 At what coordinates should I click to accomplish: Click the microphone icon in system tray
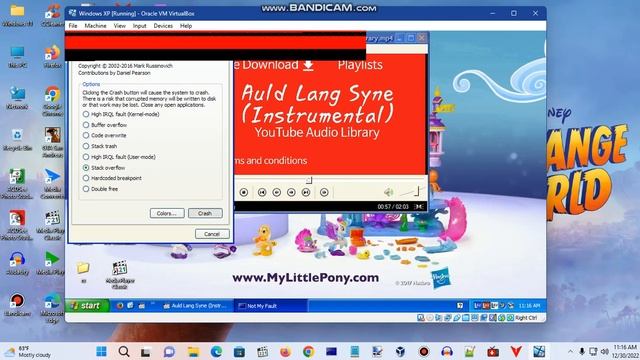[582, 351]
